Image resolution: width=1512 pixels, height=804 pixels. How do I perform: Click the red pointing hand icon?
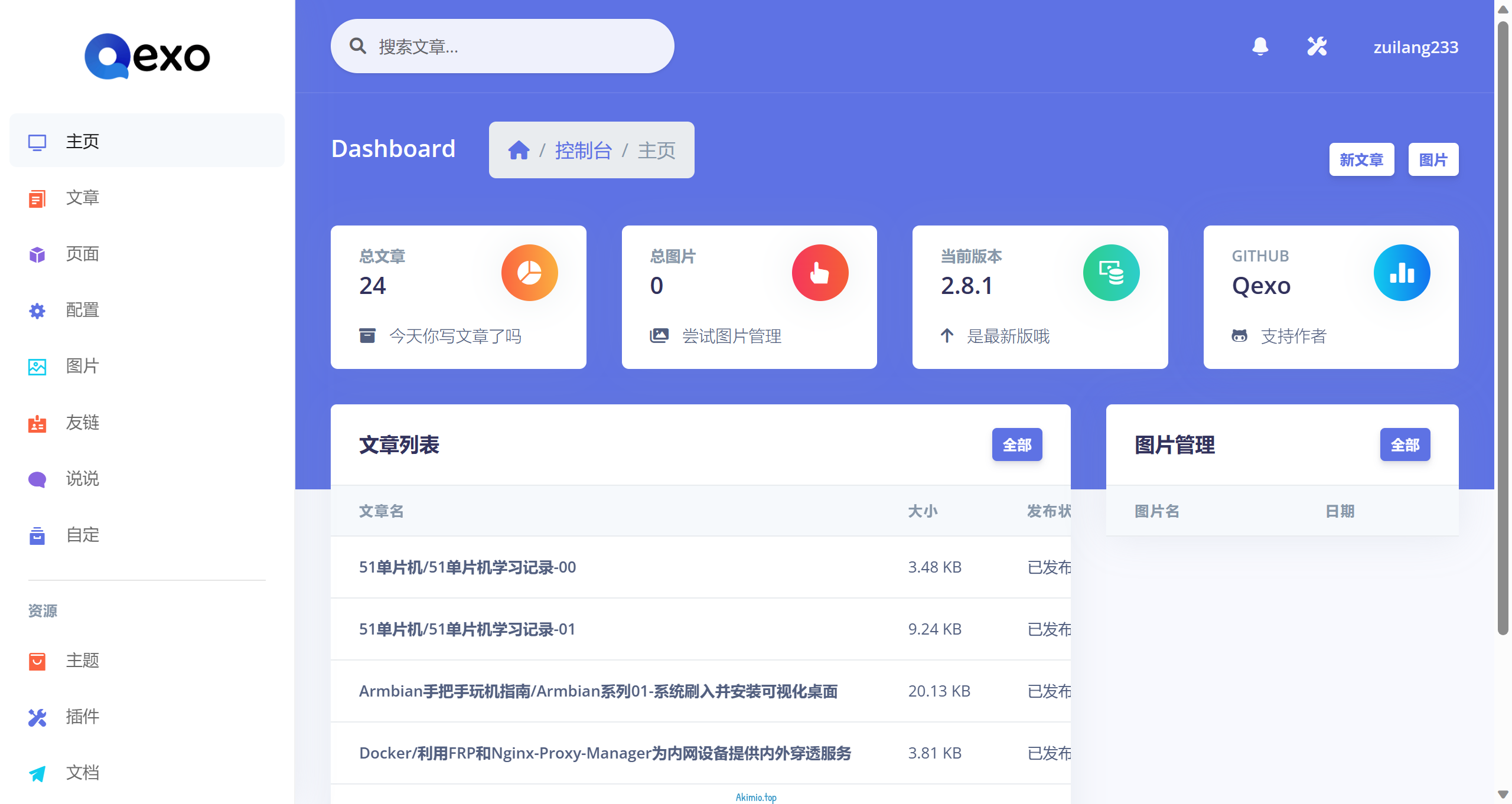point(820,273)
